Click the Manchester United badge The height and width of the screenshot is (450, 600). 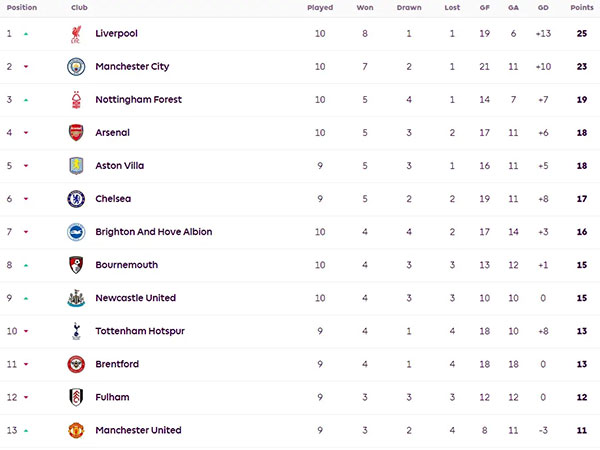tap(76, 430)
